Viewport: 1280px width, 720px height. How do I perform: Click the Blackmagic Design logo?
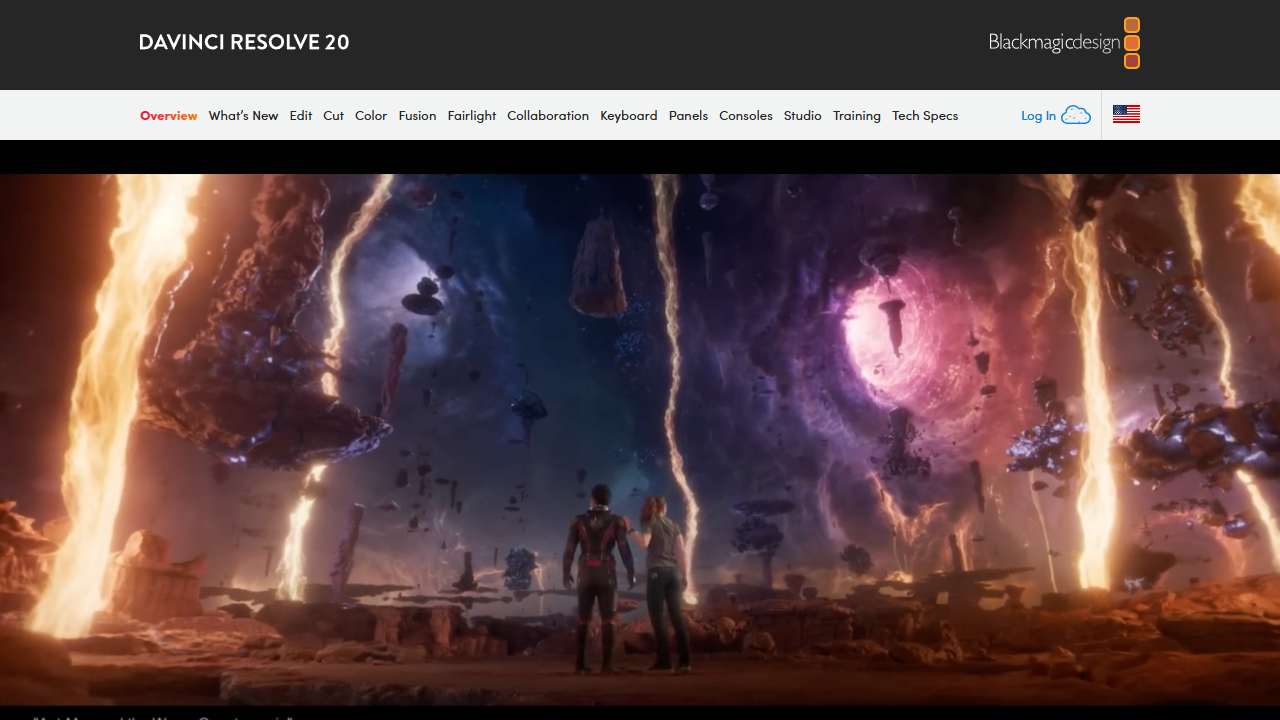(x=1064, y=43)
